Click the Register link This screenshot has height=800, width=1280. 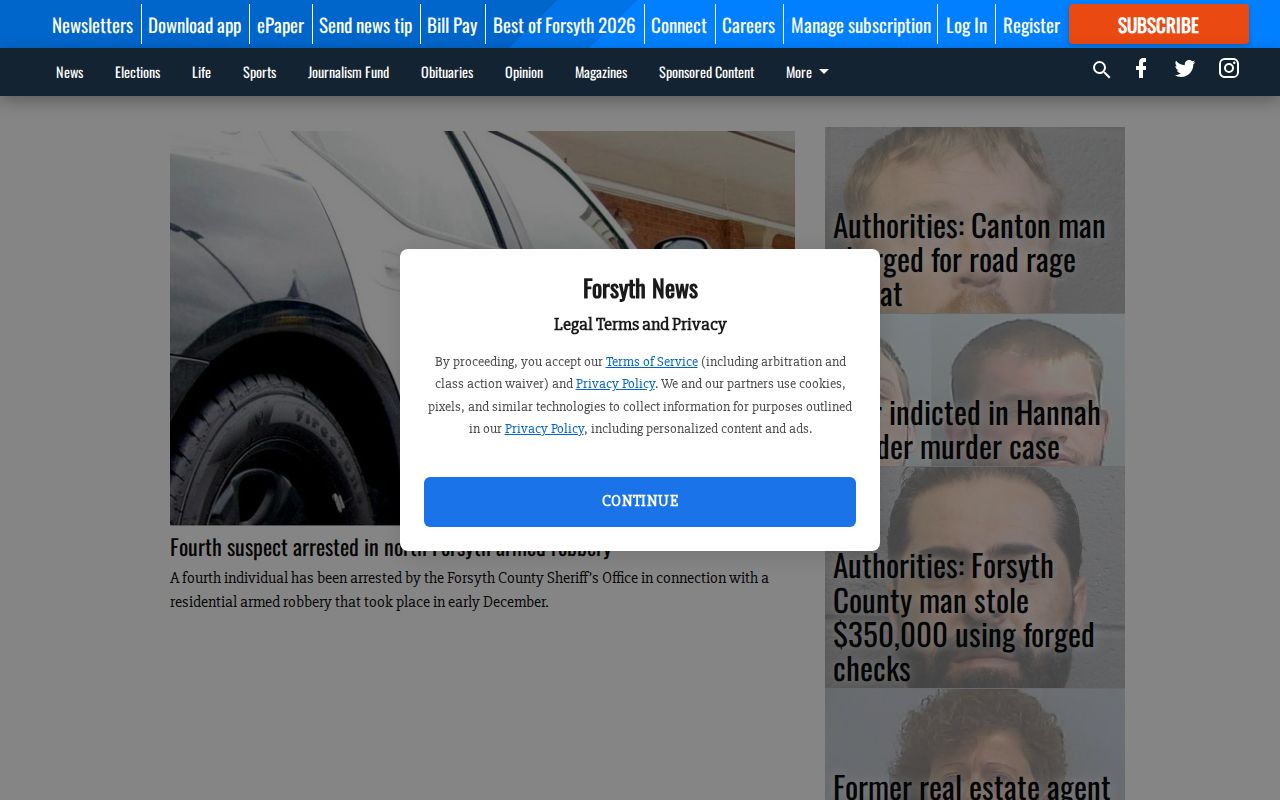pos(1031,25)
